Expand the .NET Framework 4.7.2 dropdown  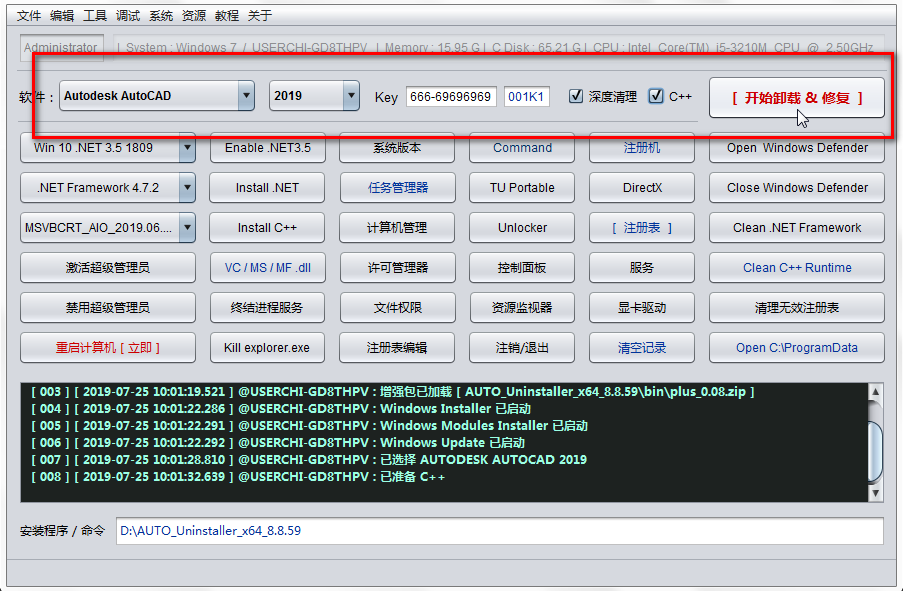(187, 188)
